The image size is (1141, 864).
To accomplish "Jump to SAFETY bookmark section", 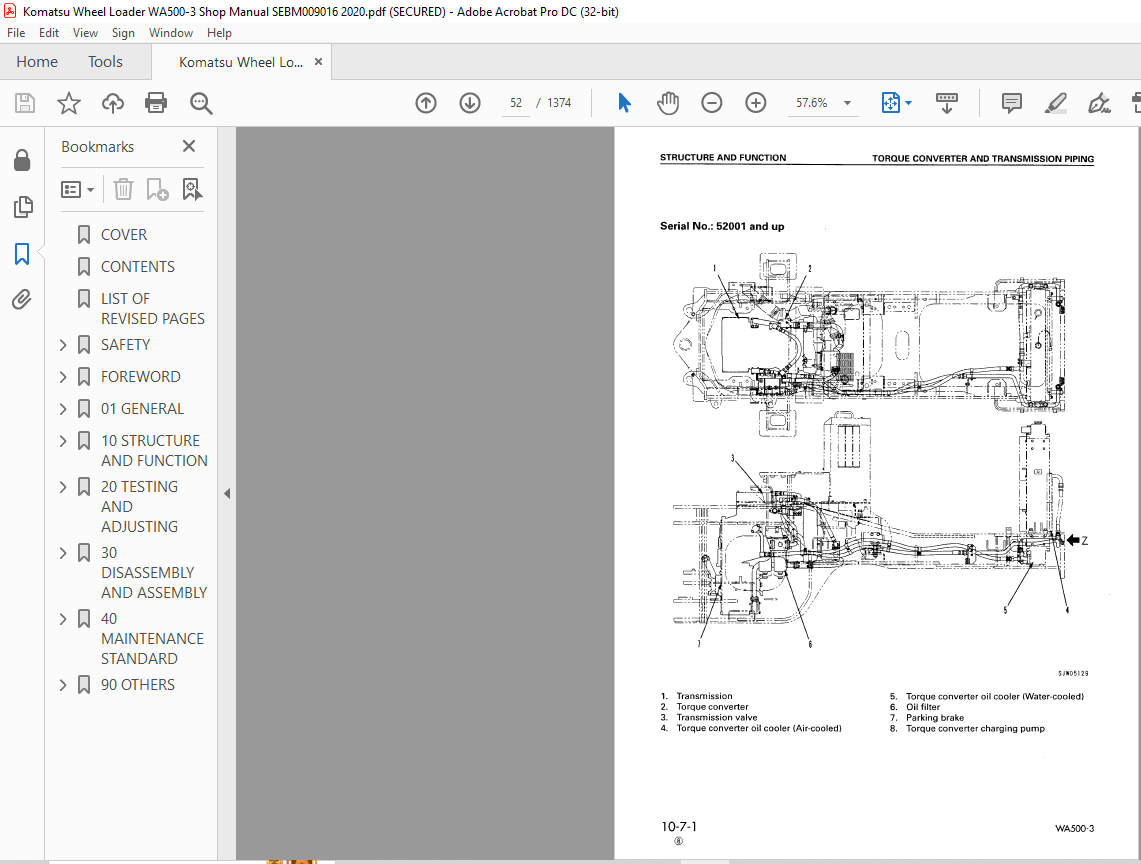I will 125,345.
